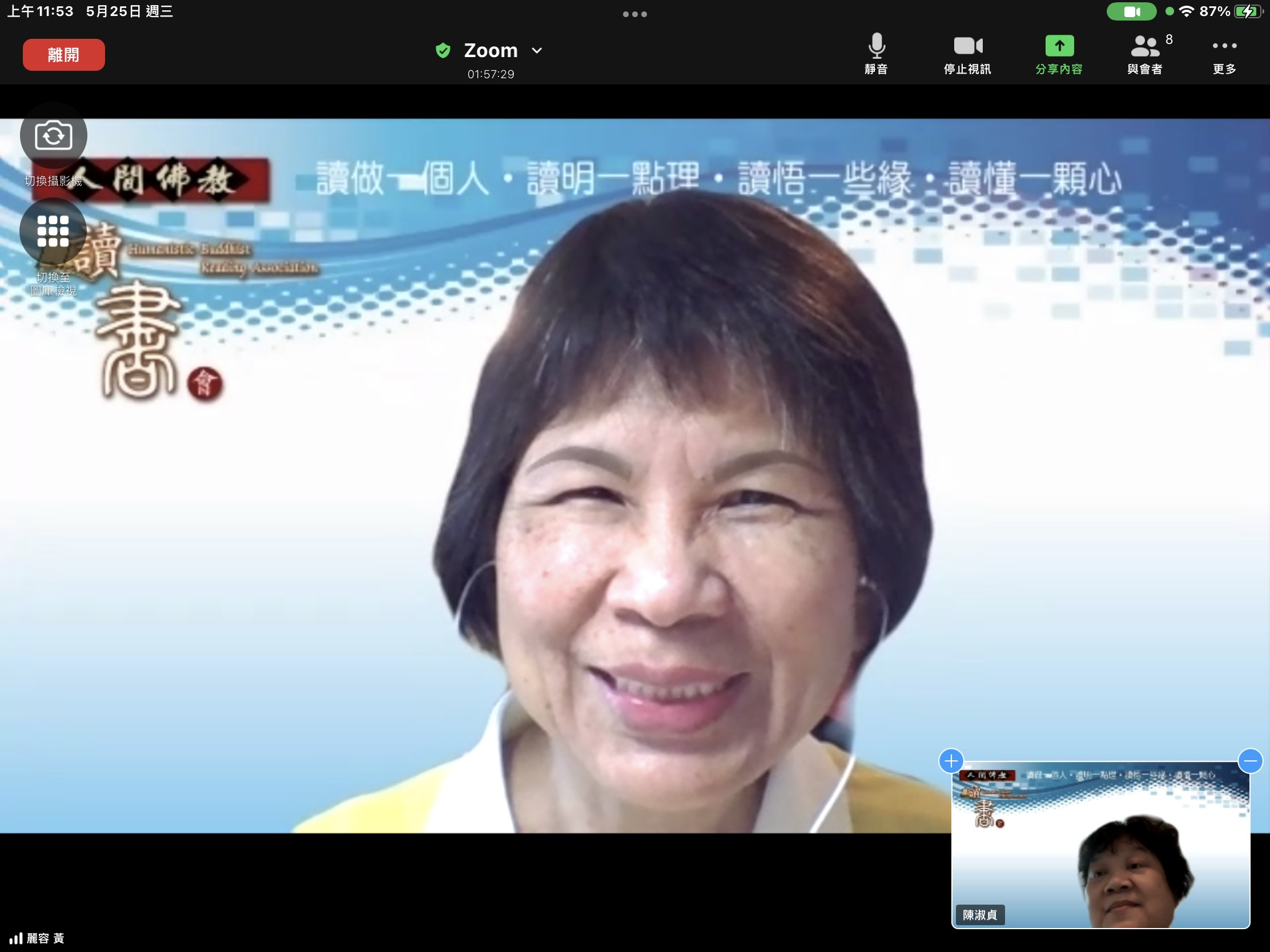Open the Participants (與會者) list
The image size is (1270, 952).
(x=1145, y=47)
